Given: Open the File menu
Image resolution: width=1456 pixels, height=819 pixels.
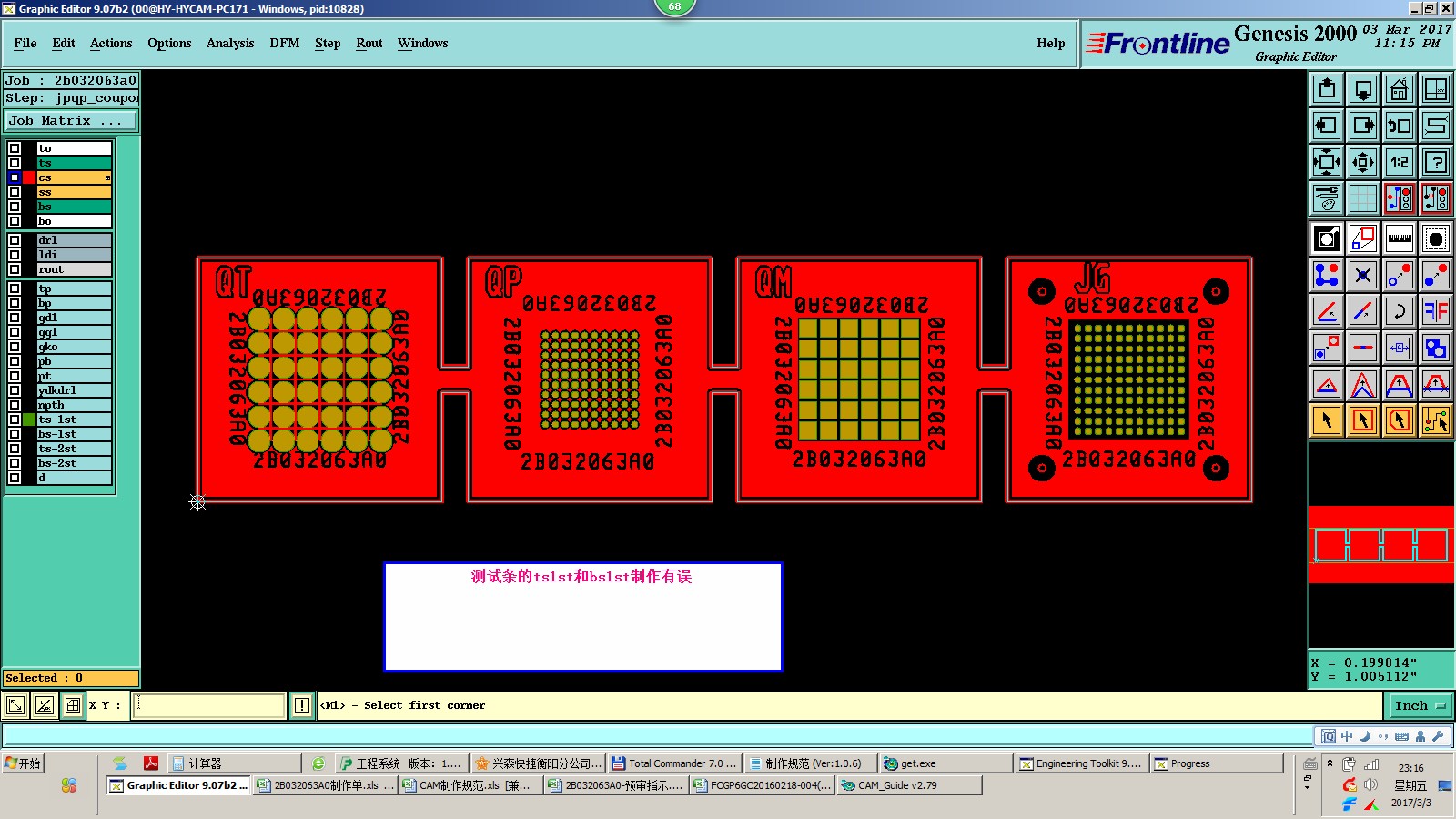Looking at the screenshot, I should [x=25, y=43].
